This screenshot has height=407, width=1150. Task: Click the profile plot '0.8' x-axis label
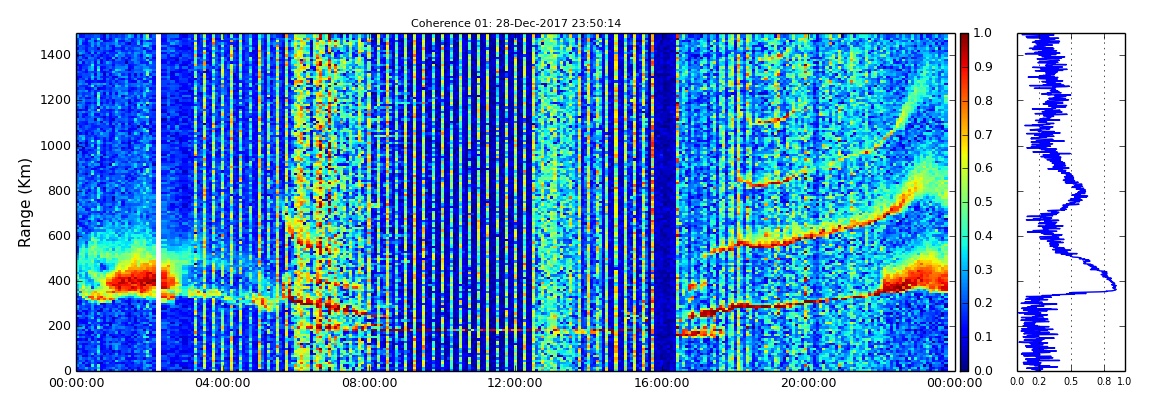click(x=1104, y=382)
